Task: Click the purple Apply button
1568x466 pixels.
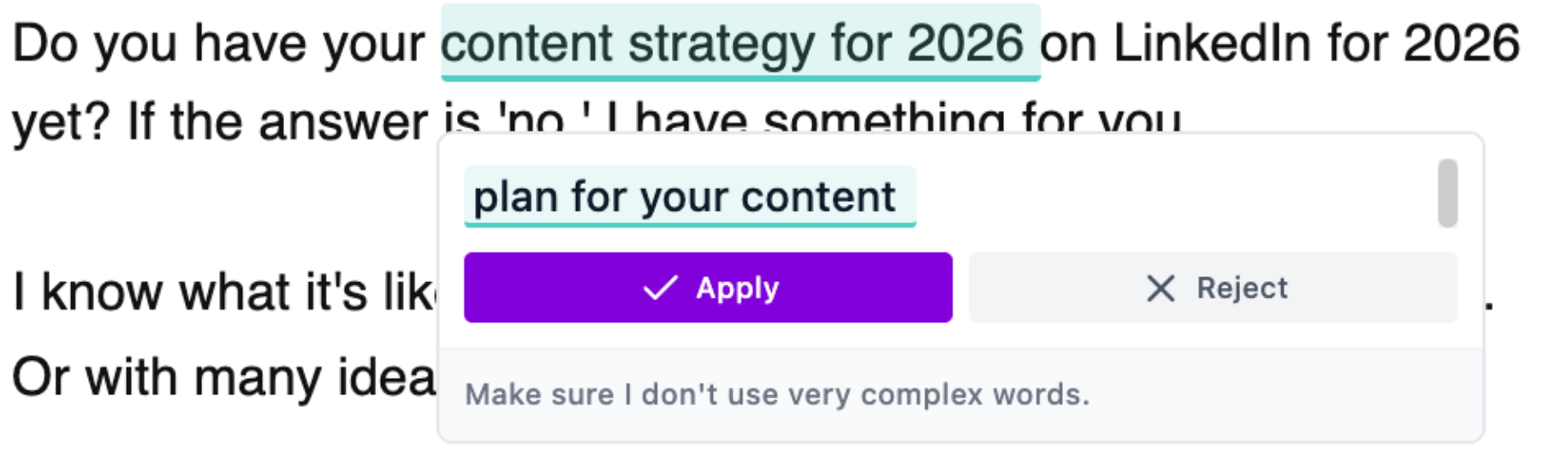Action: point(708,287)
